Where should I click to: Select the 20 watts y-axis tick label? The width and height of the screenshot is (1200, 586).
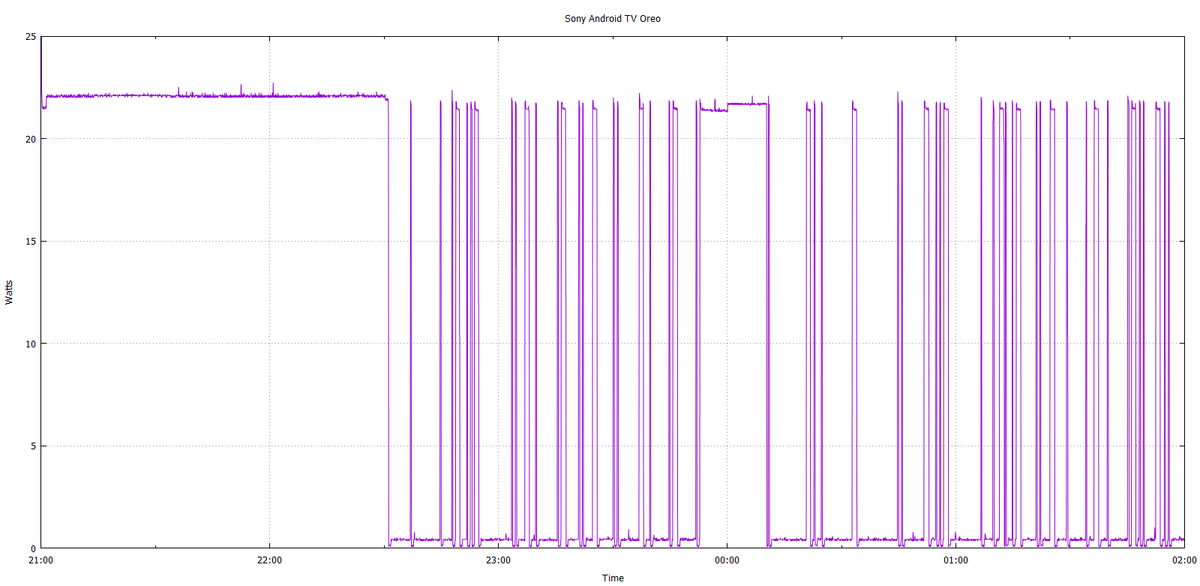tap(30, 139)
